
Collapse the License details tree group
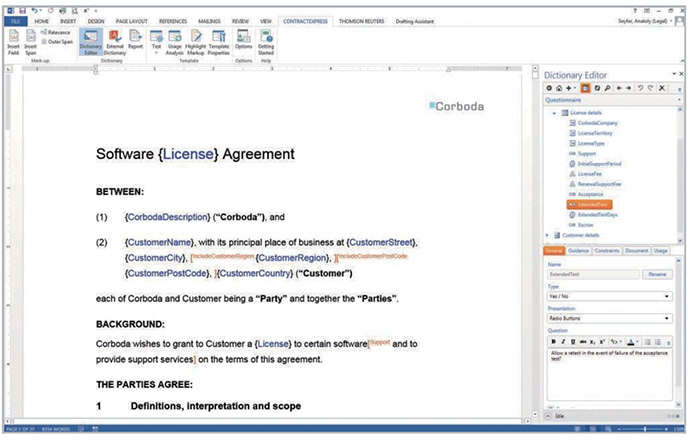[554, 113]
